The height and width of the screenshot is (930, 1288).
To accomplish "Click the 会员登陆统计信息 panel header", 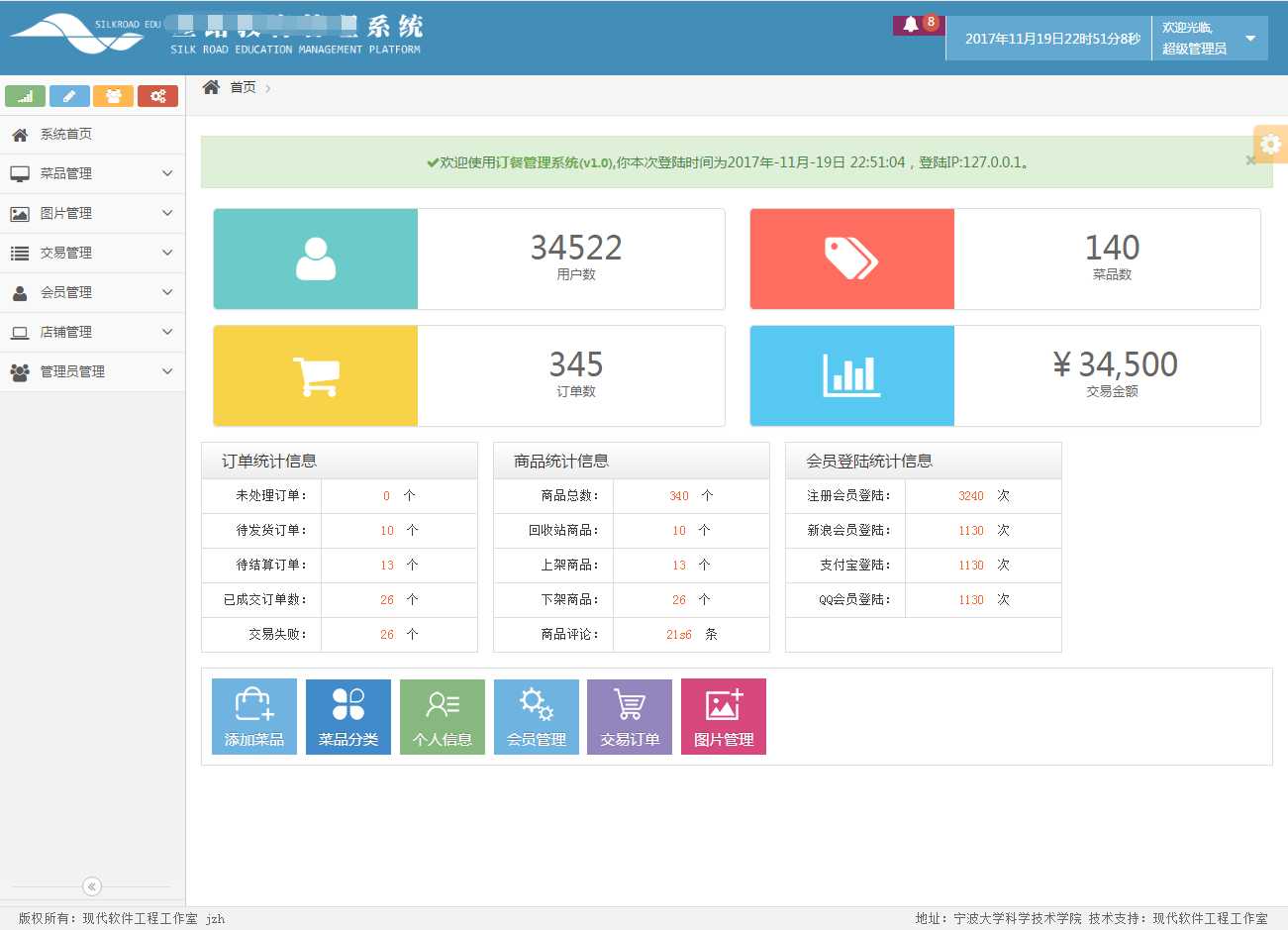I will point(924,461).
